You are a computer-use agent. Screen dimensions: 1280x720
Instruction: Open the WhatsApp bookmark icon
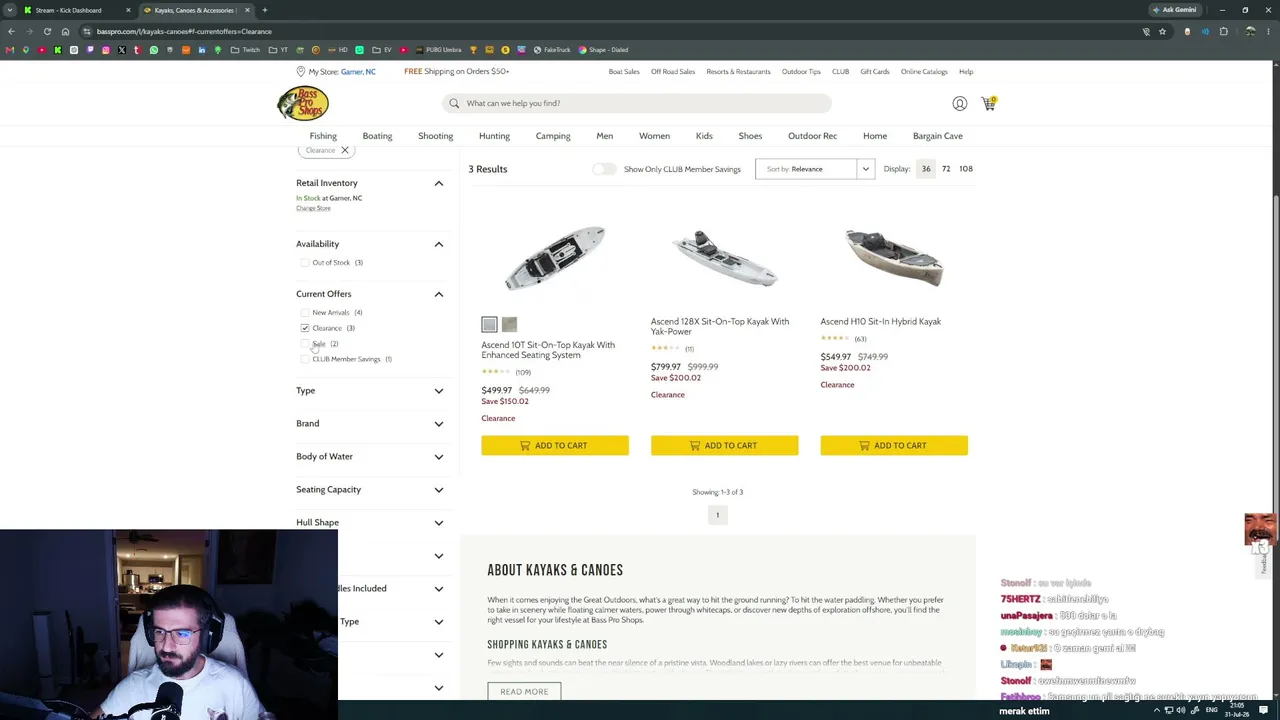[x=153, y=50]
